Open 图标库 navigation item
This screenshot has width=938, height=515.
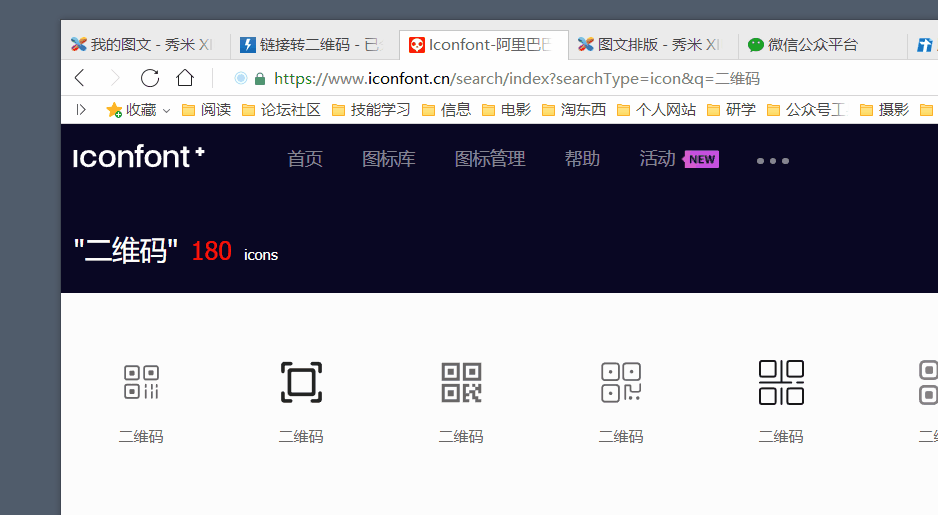tap(389, 159)
